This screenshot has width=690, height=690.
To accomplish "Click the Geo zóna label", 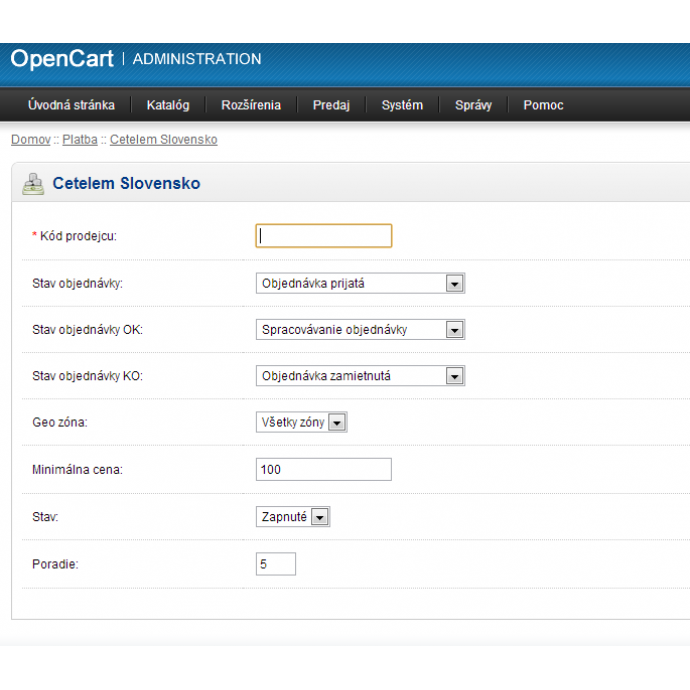I will (60, 422).
